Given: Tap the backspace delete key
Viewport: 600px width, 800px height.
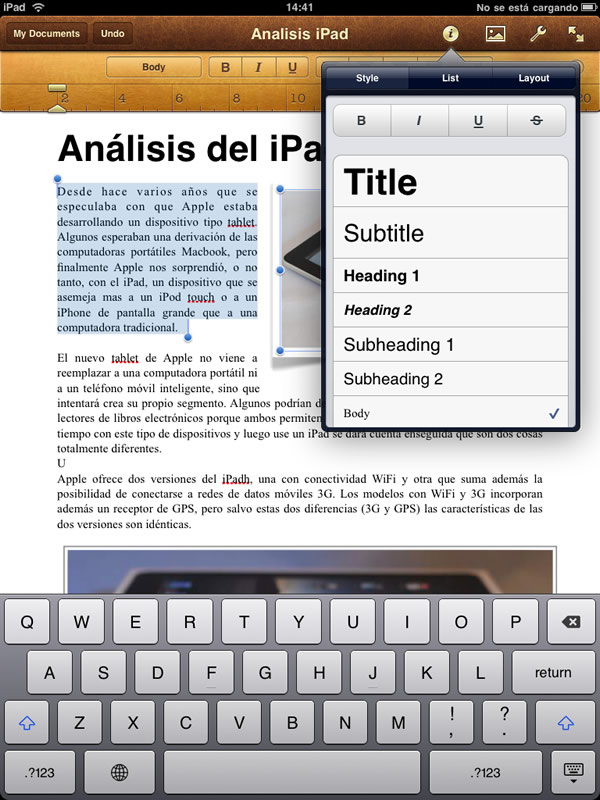Looking at the screenshot, I should (571, 621).
